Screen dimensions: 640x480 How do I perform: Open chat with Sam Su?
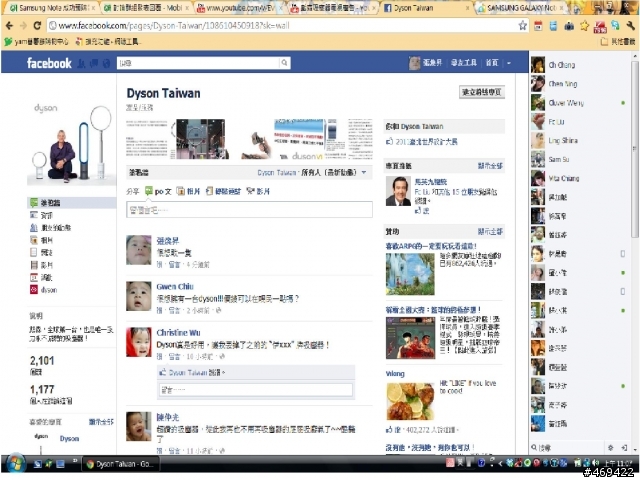click(580, 159)
